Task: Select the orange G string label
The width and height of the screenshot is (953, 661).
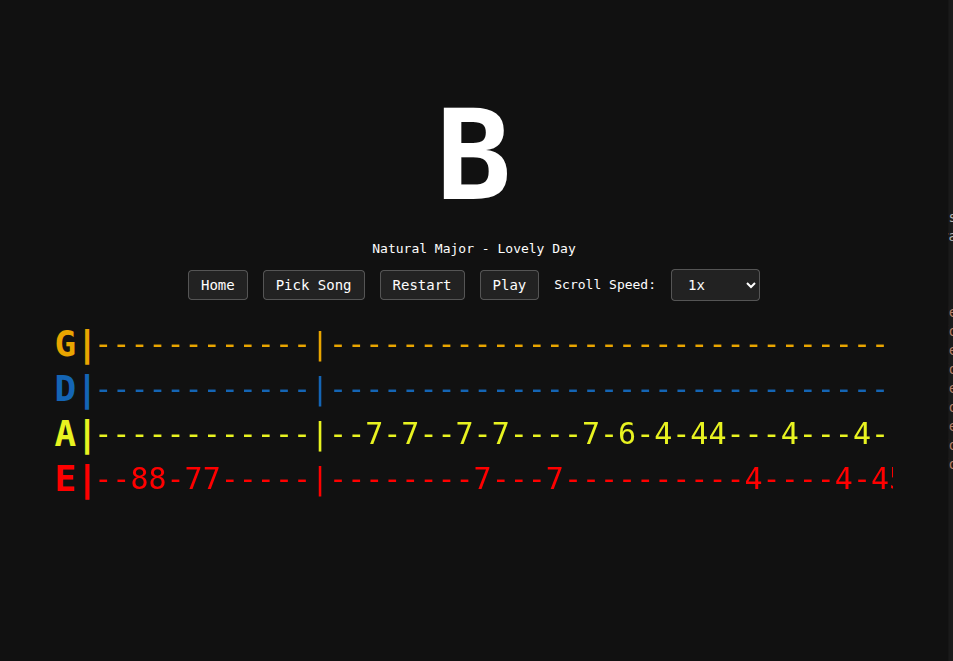Action: click(66, 344)
